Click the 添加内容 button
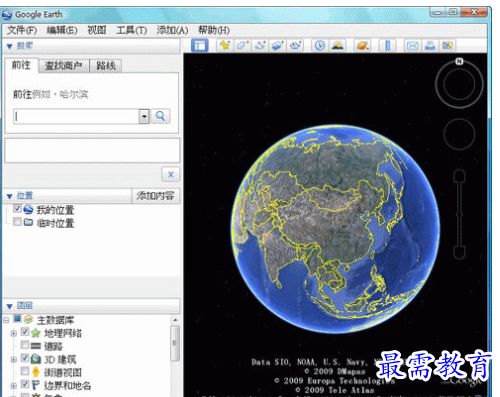This screenshot has height=397, width=500. click(155, 196)
